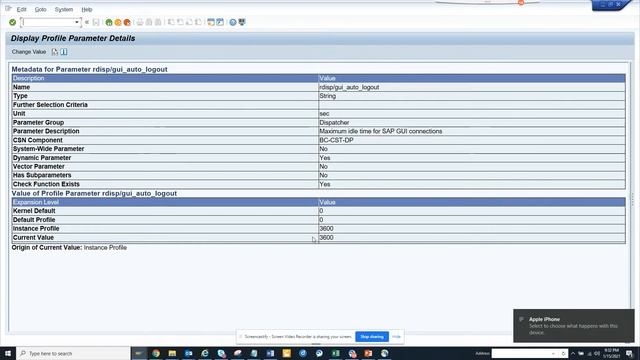
Task: Open the Help menu
Action: pyautogui.click(x=87, y=9)
